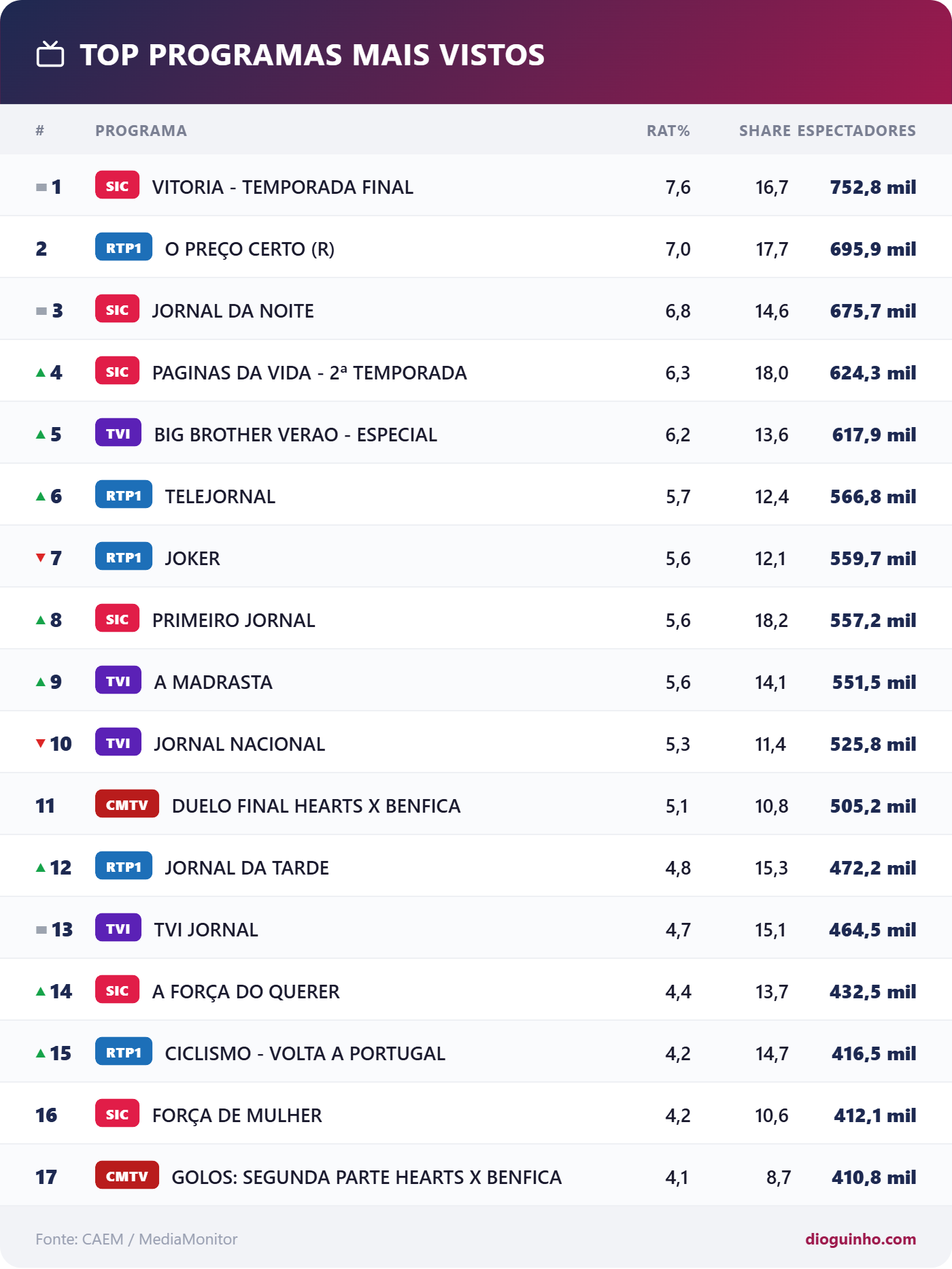This screenshot has width=952, height=1269.
Task: Click the PROGRAMA column header
Action: point(141,131)
